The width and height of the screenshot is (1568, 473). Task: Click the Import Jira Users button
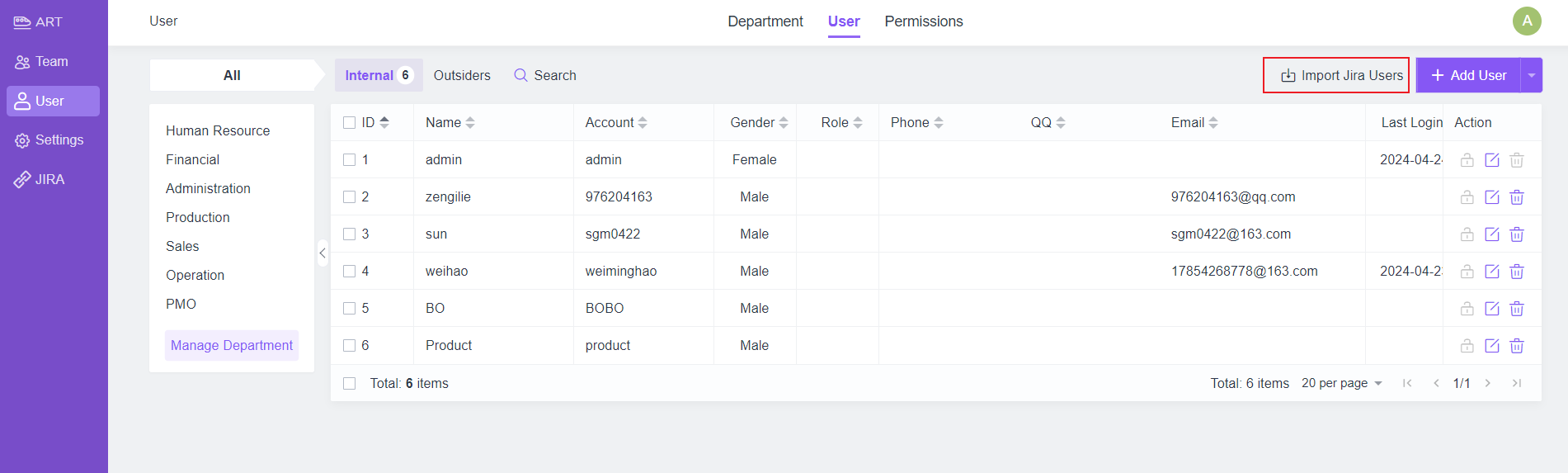(x=1335, y=76)
